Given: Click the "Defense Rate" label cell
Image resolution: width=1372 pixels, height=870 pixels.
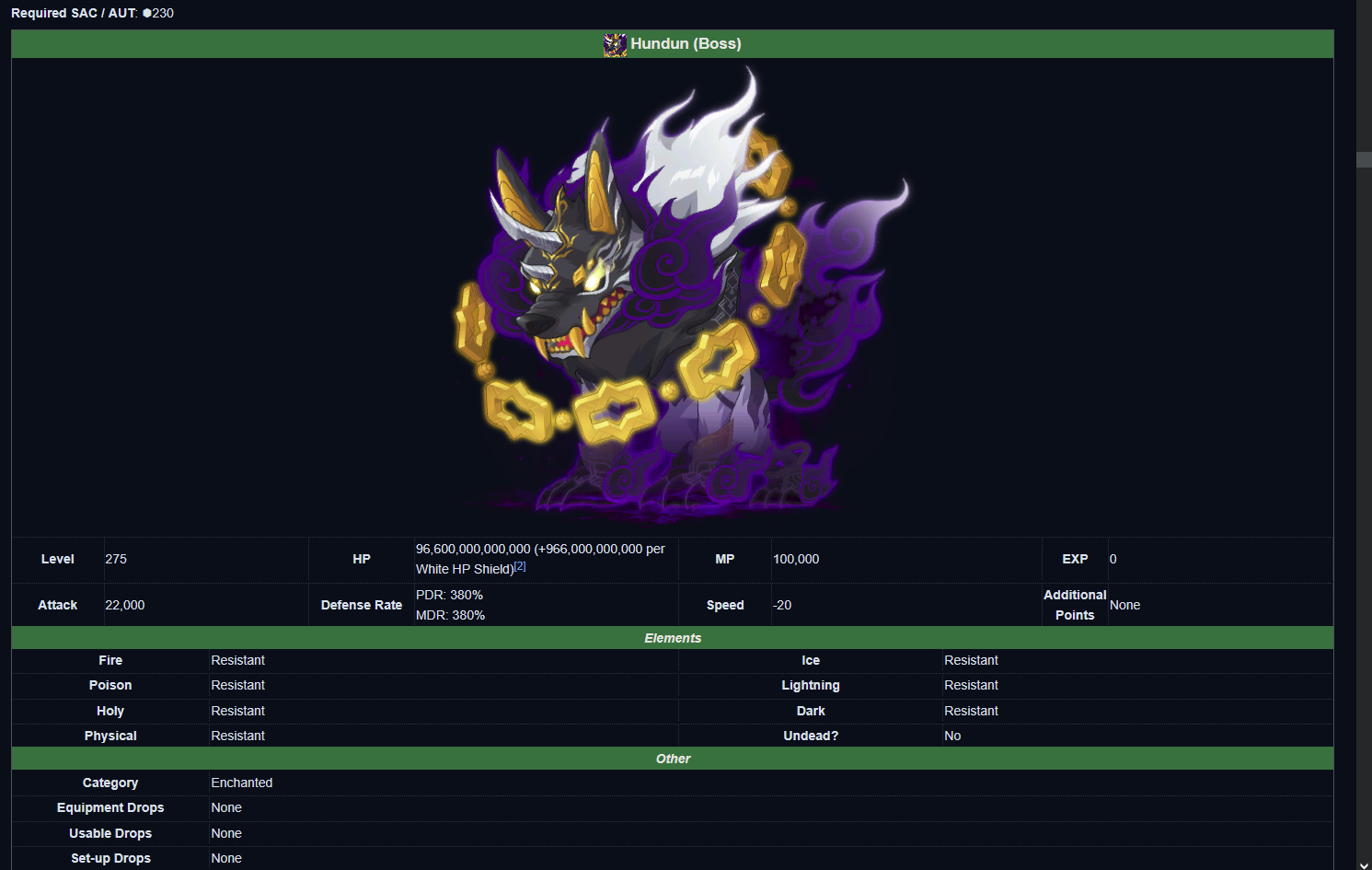Looking at the screenshot, I should pos(362,605).
